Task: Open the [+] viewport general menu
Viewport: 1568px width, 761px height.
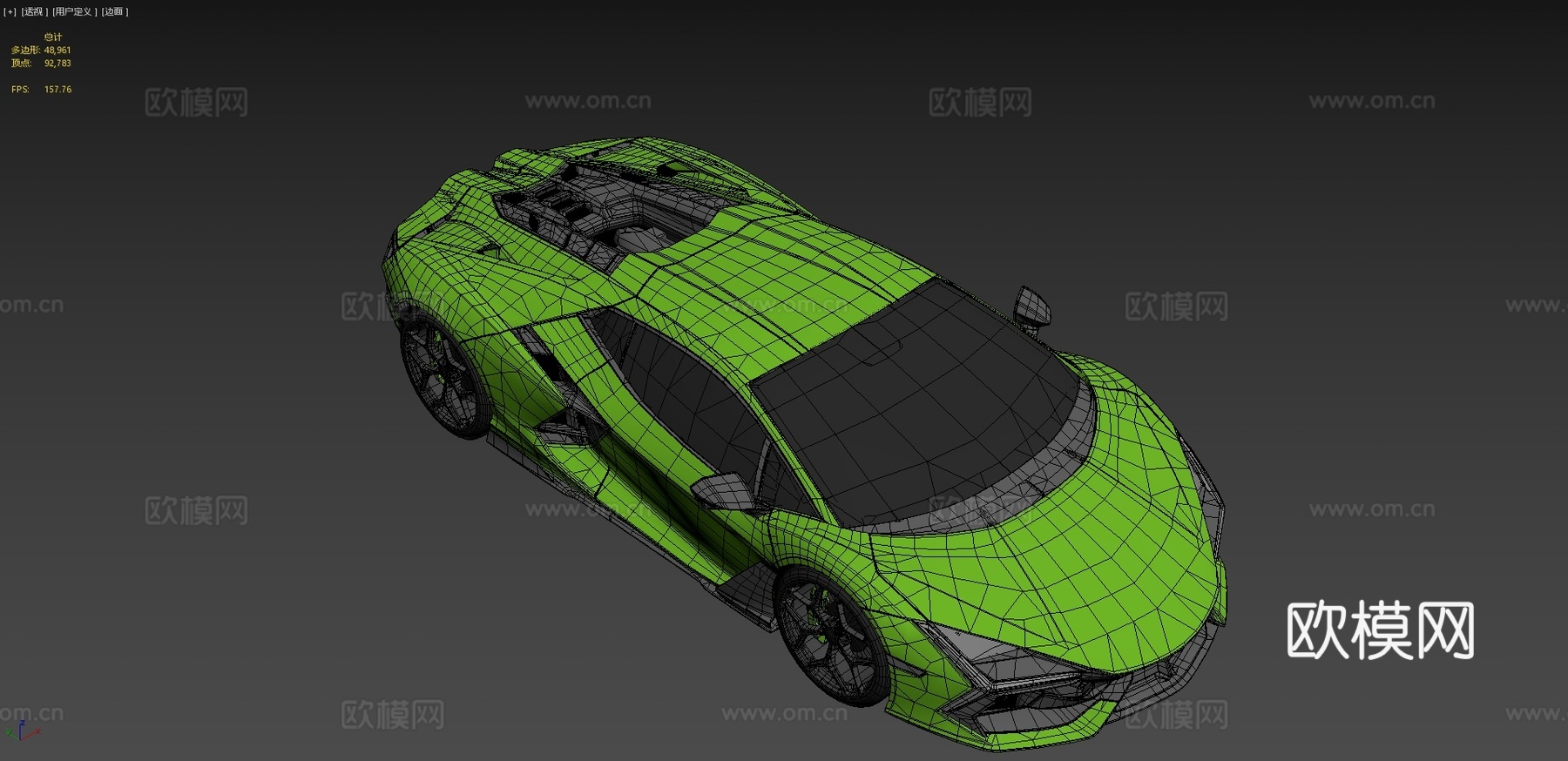Action: pyautogui.click(x=10, y=11)
